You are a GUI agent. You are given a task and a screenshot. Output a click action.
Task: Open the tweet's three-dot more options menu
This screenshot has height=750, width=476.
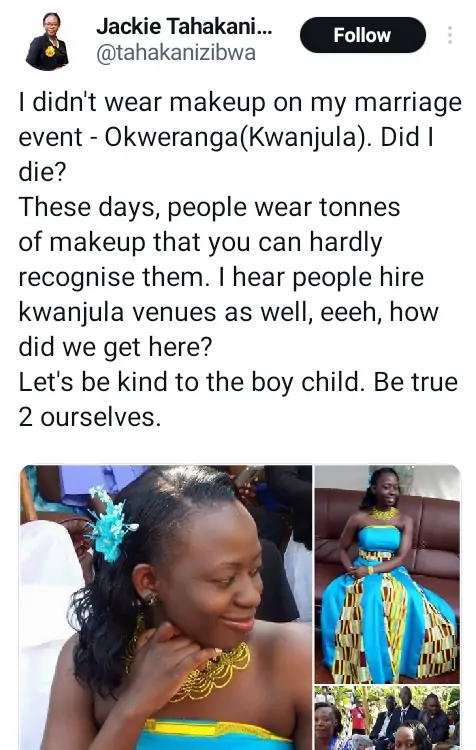[x=449, y=35]
